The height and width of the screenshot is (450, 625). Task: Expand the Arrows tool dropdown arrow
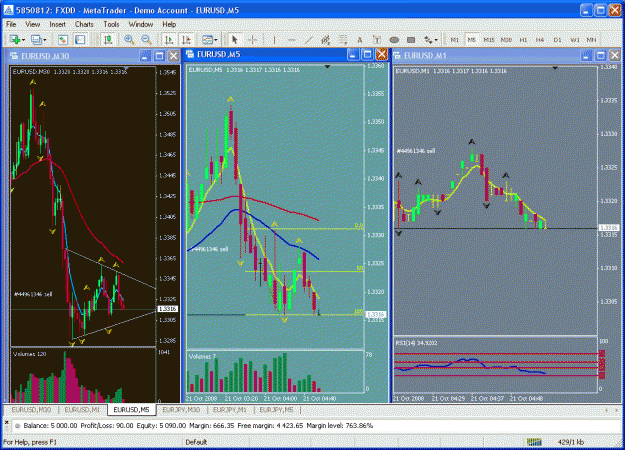click(436, 40)
